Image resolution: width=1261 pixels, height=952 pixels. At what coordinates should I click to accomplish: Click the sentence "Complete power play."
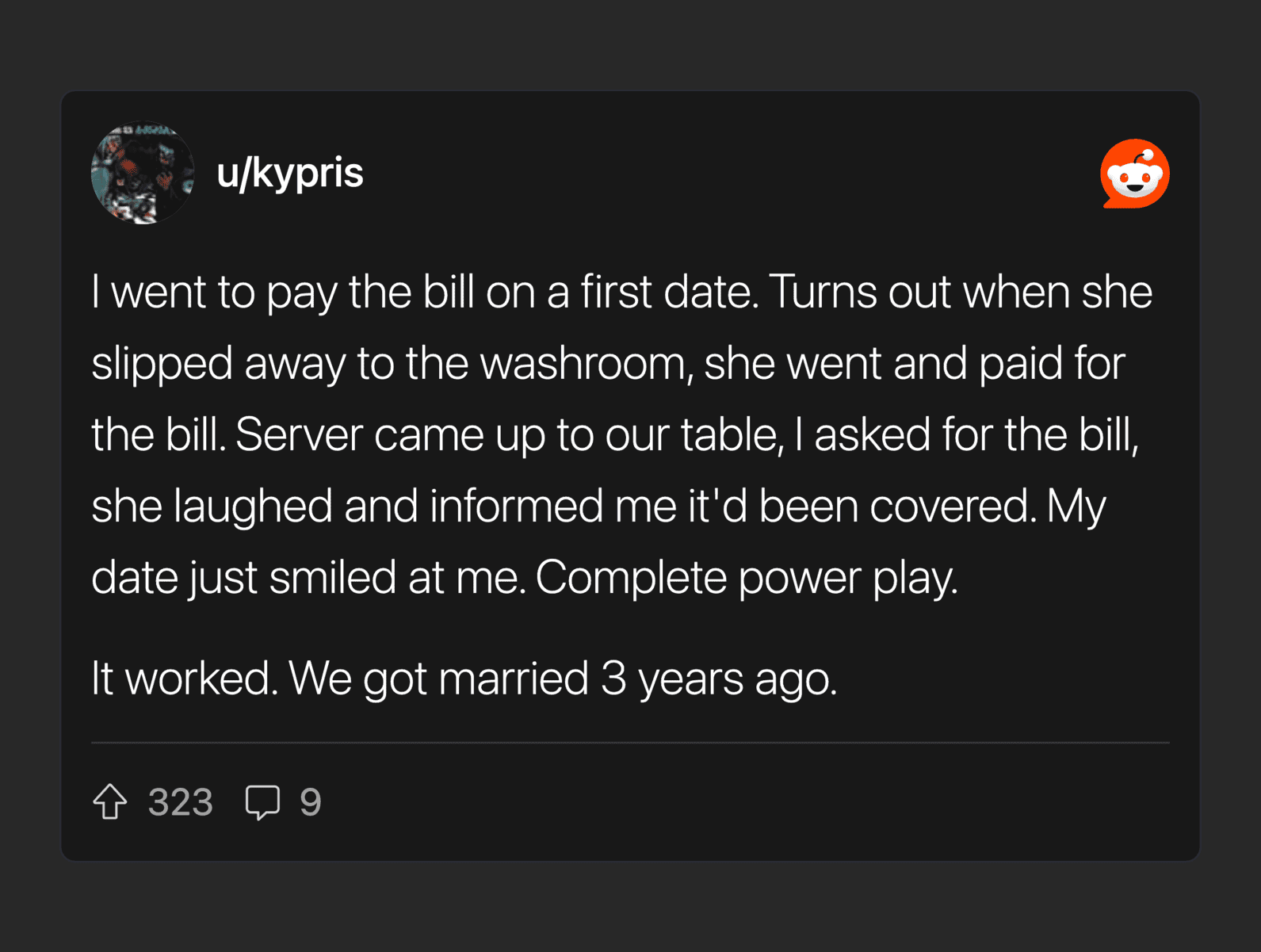coord(747,578)
